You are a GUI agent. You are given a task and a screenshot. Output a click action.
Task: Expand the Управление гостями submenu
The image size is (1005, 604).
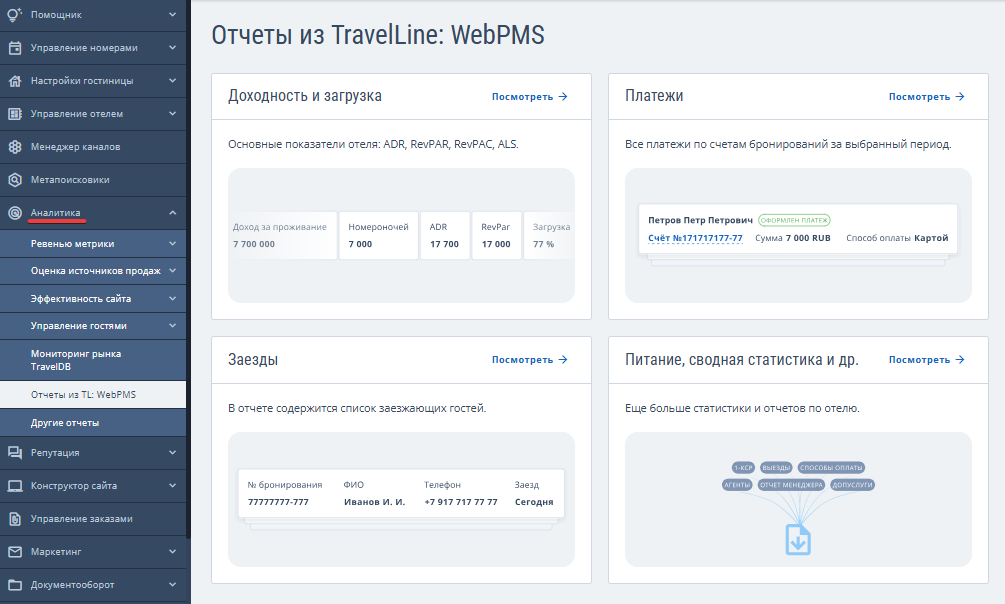pyautogui.click(x=173, y=325)
